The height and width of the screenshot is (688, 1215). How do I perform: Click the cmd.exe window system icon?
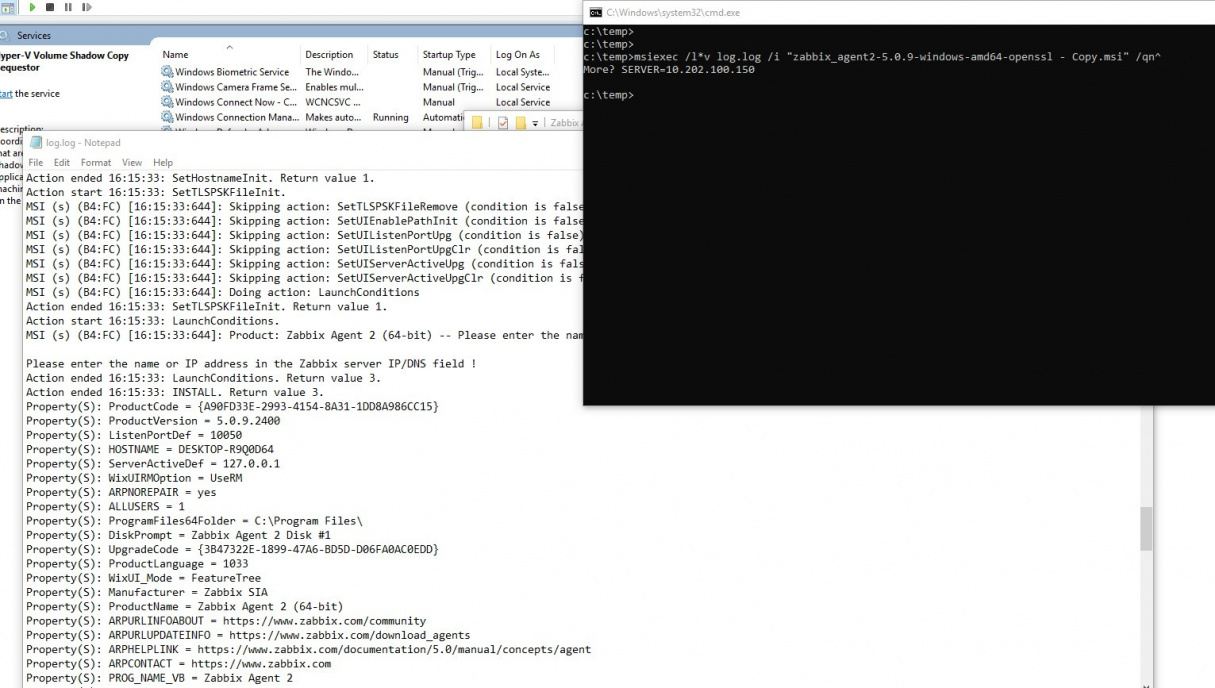coord(595,12)
